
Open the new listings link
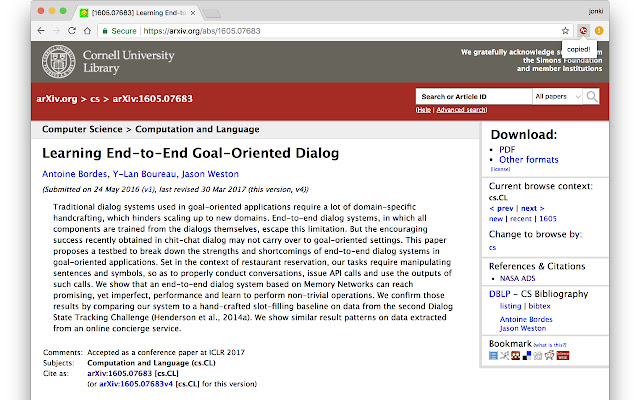(x=496, y=219)
